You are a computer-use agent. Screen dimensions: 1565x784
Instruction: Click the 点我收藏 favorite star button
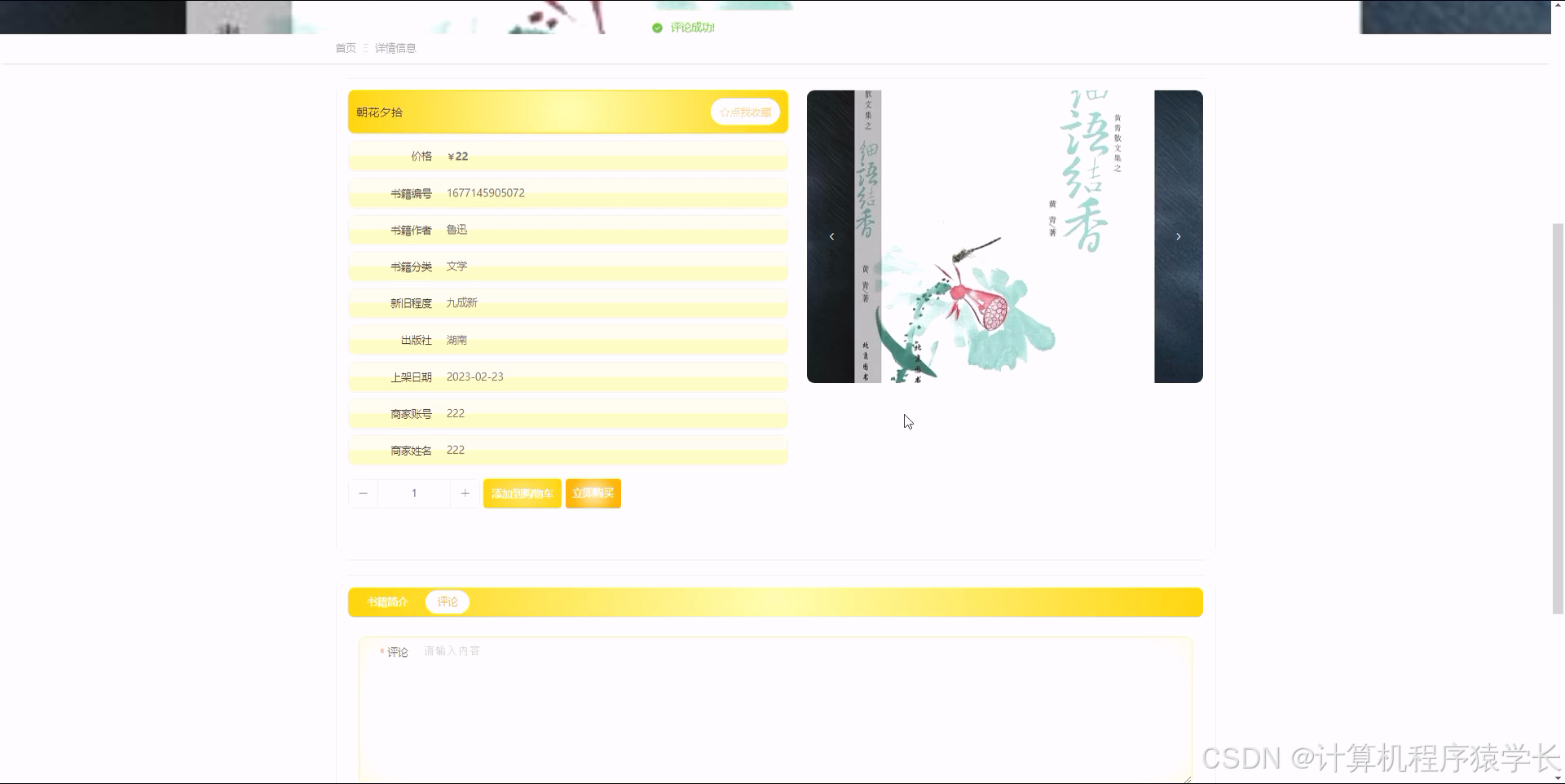745,112
